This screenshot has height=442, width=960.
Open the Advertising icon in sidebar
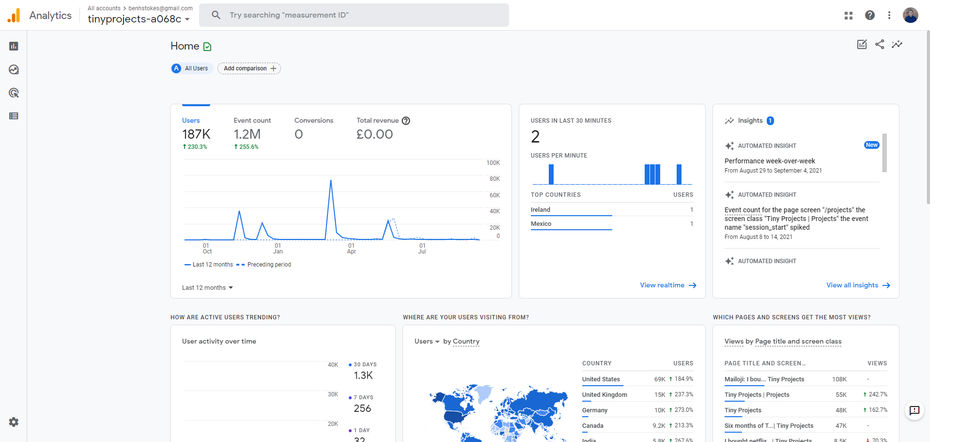(x=14, y=93)
